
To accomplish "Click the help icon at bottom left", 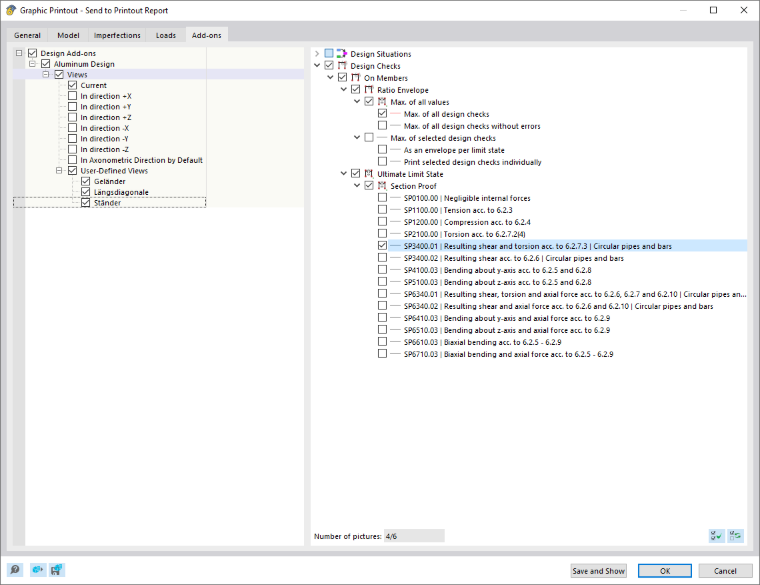I will (x=15, y=570).
